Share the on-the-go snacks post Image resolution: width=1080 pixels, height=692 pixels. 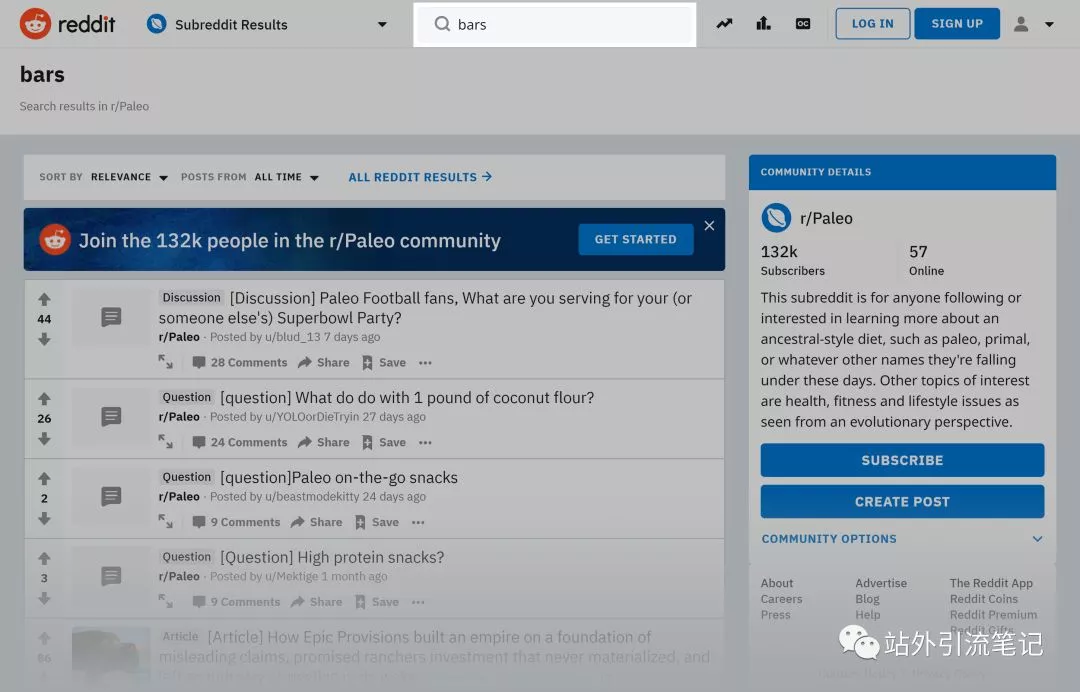(x=317, y=522)
